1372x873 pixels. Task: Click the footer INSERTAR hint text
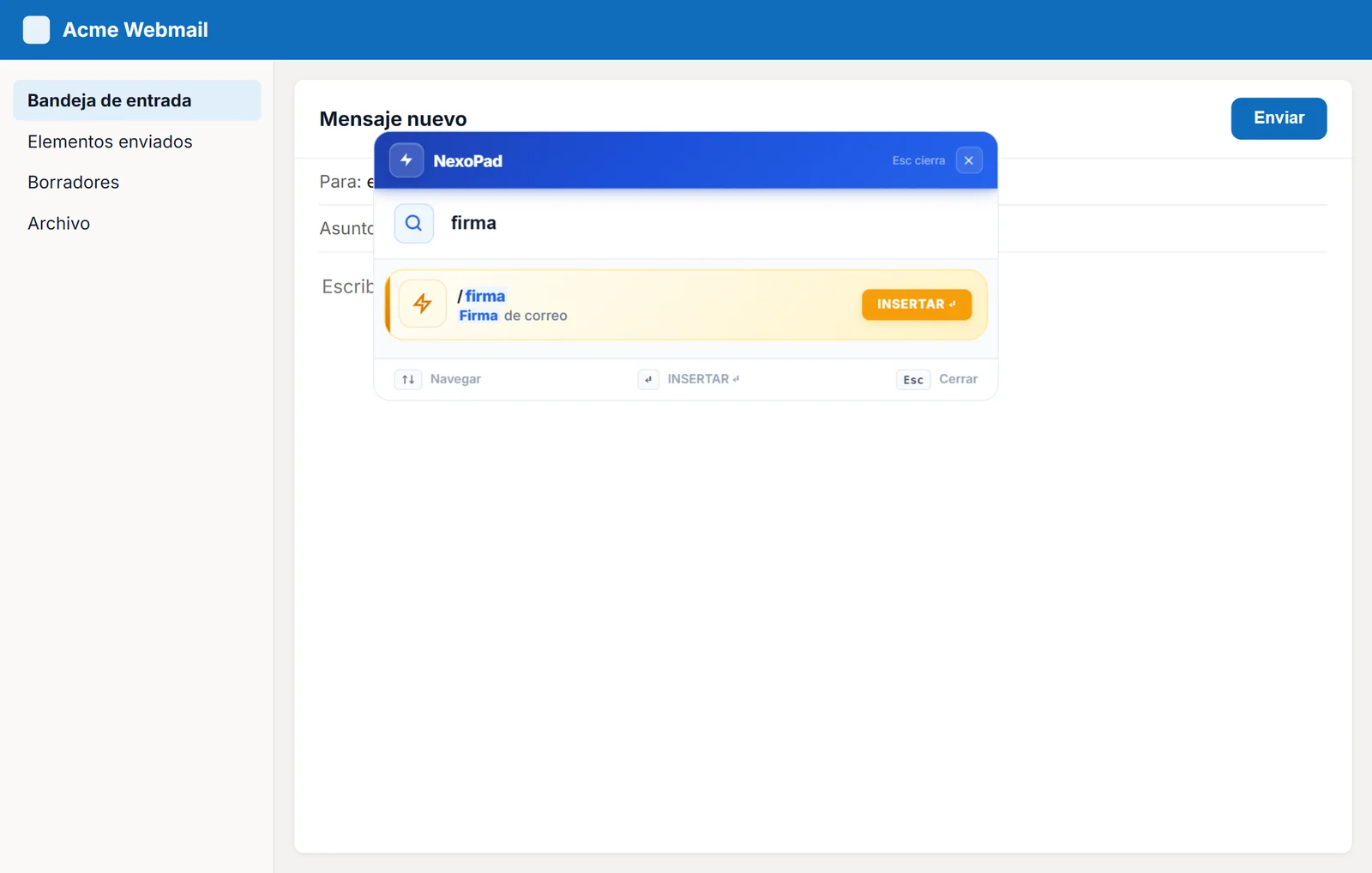click(x=703, y=379)
